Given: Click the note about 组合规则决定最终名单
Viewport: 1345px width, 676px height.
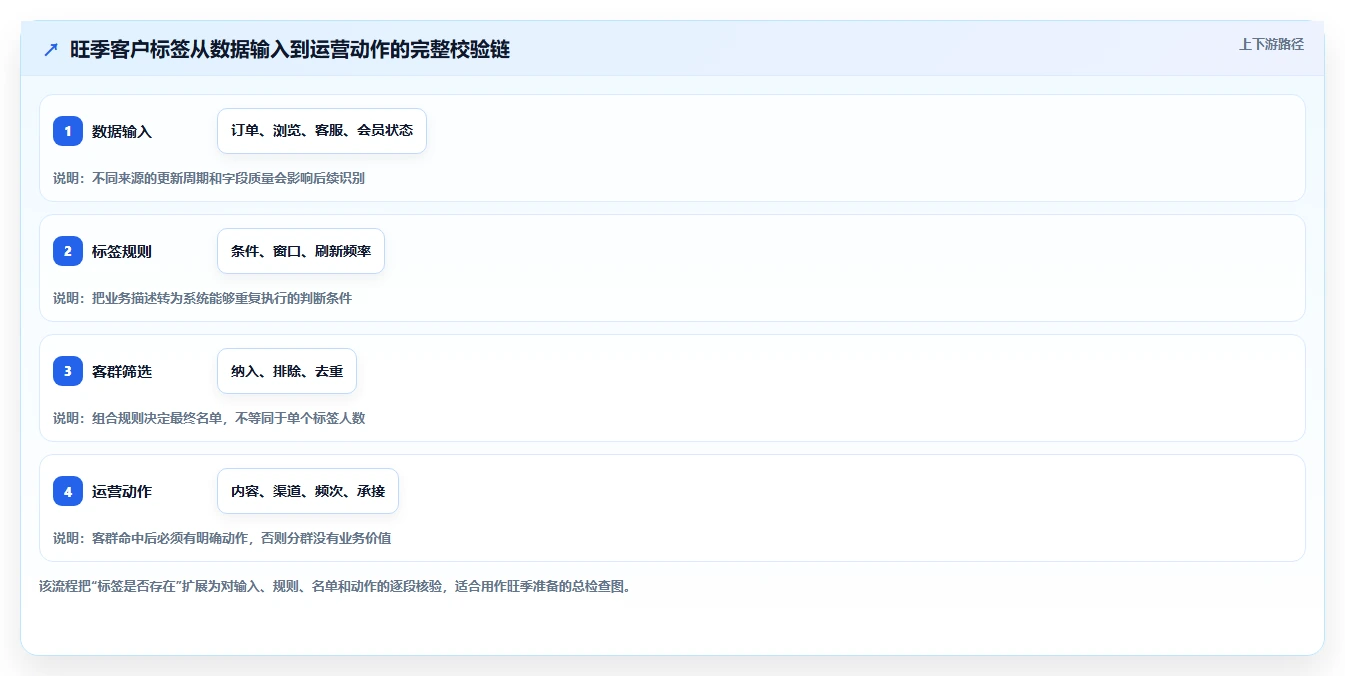Looking at the screenshot, I should point(209,418).
